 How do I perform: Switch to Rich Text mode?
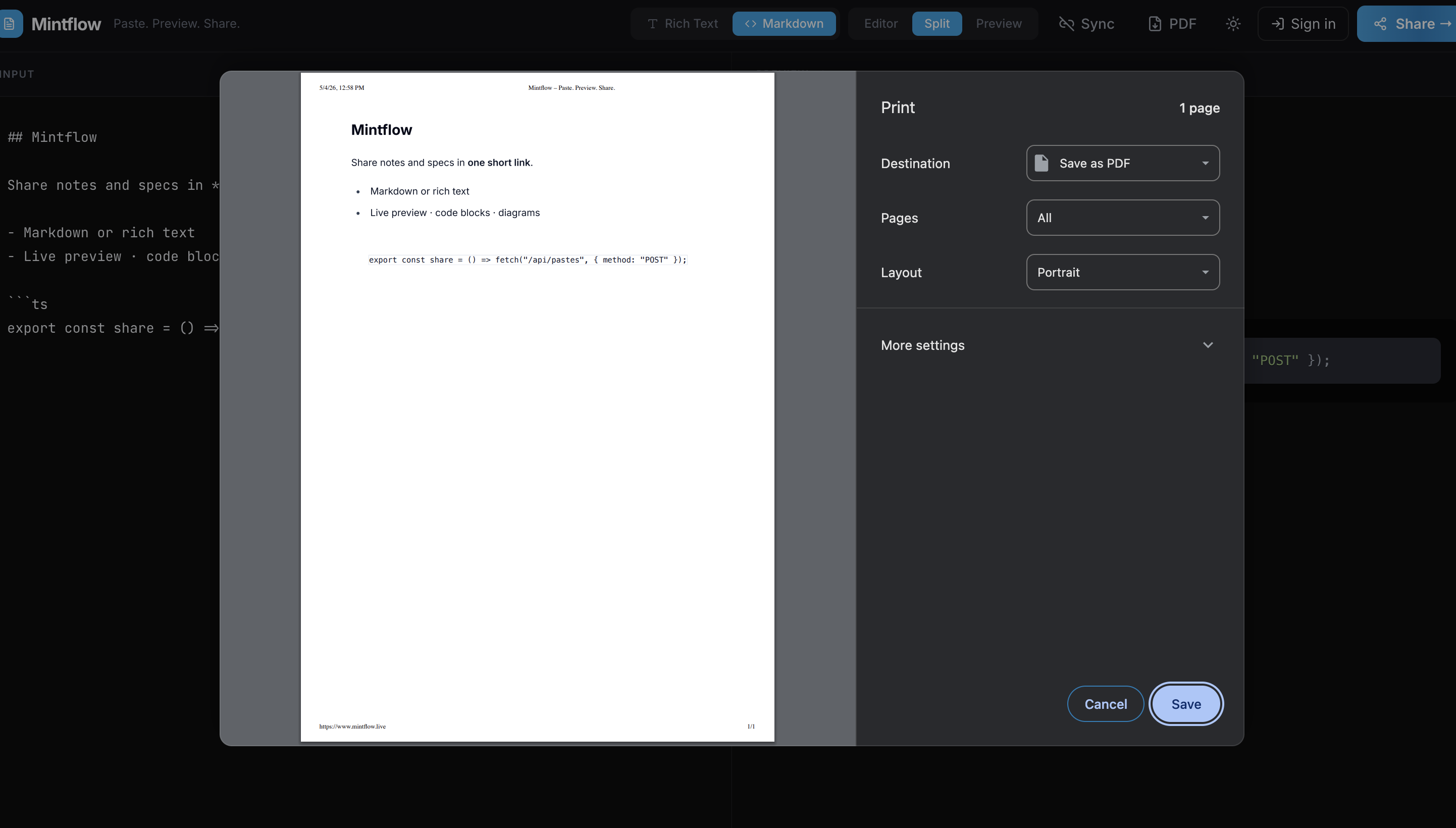pyautogui.click(x=683, y=24)
